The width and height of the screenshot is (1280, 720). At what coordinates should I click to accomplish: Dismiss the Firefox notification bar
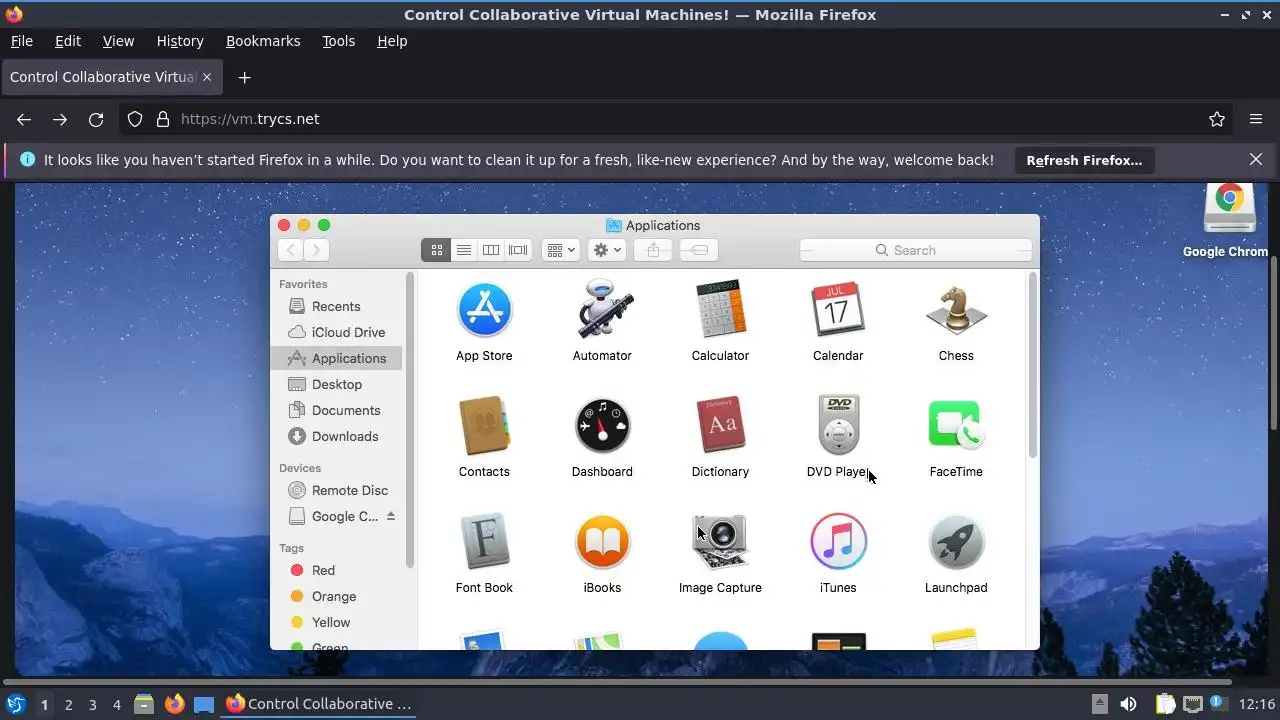1256,159
